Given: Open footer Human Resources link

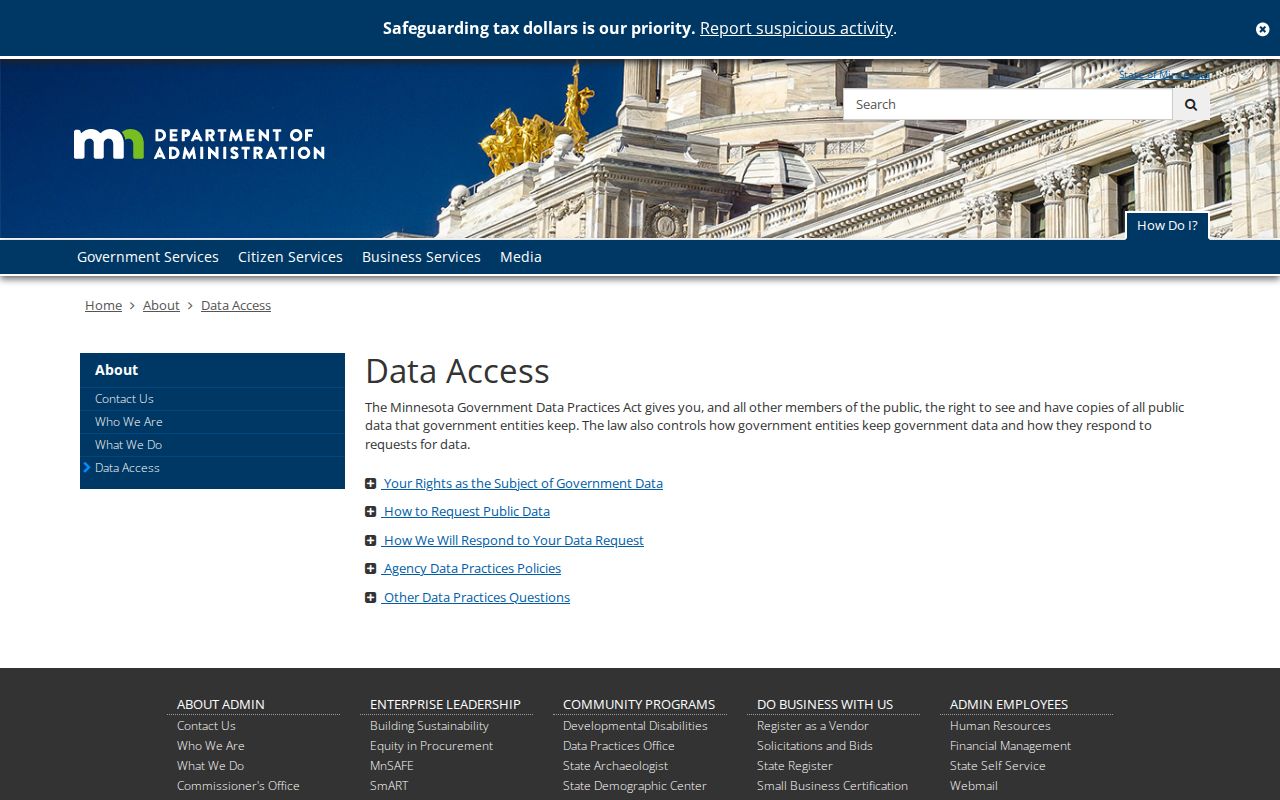Looking at the screenshot, I should (x=1000, y=726).
